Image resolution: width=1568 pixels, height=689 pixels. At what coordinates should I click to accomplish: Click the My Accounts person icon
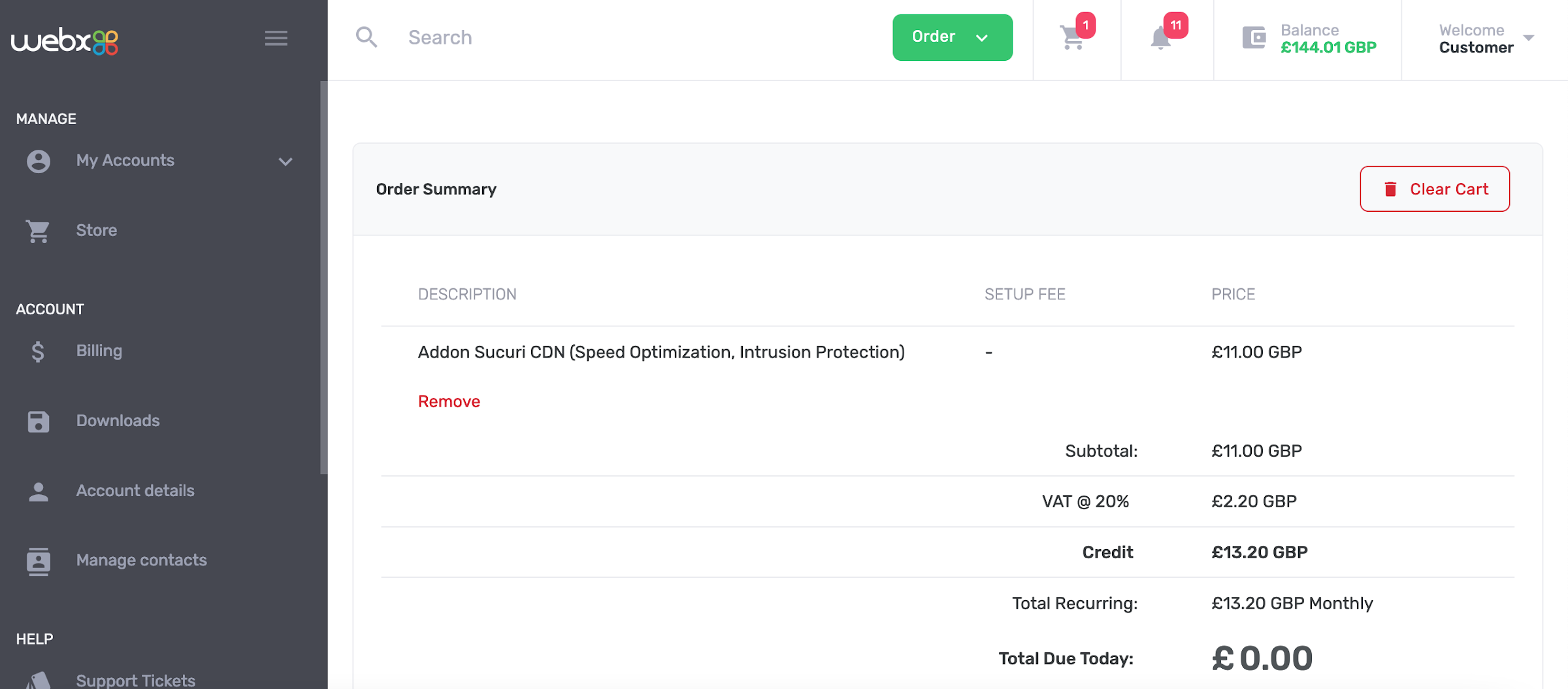[39, 161]
